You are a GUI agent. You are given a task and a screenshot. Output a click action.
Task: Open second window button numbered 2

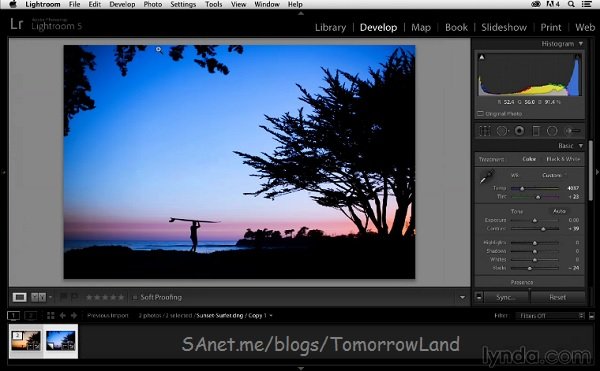pyautogui.click(x=31, y=316)
